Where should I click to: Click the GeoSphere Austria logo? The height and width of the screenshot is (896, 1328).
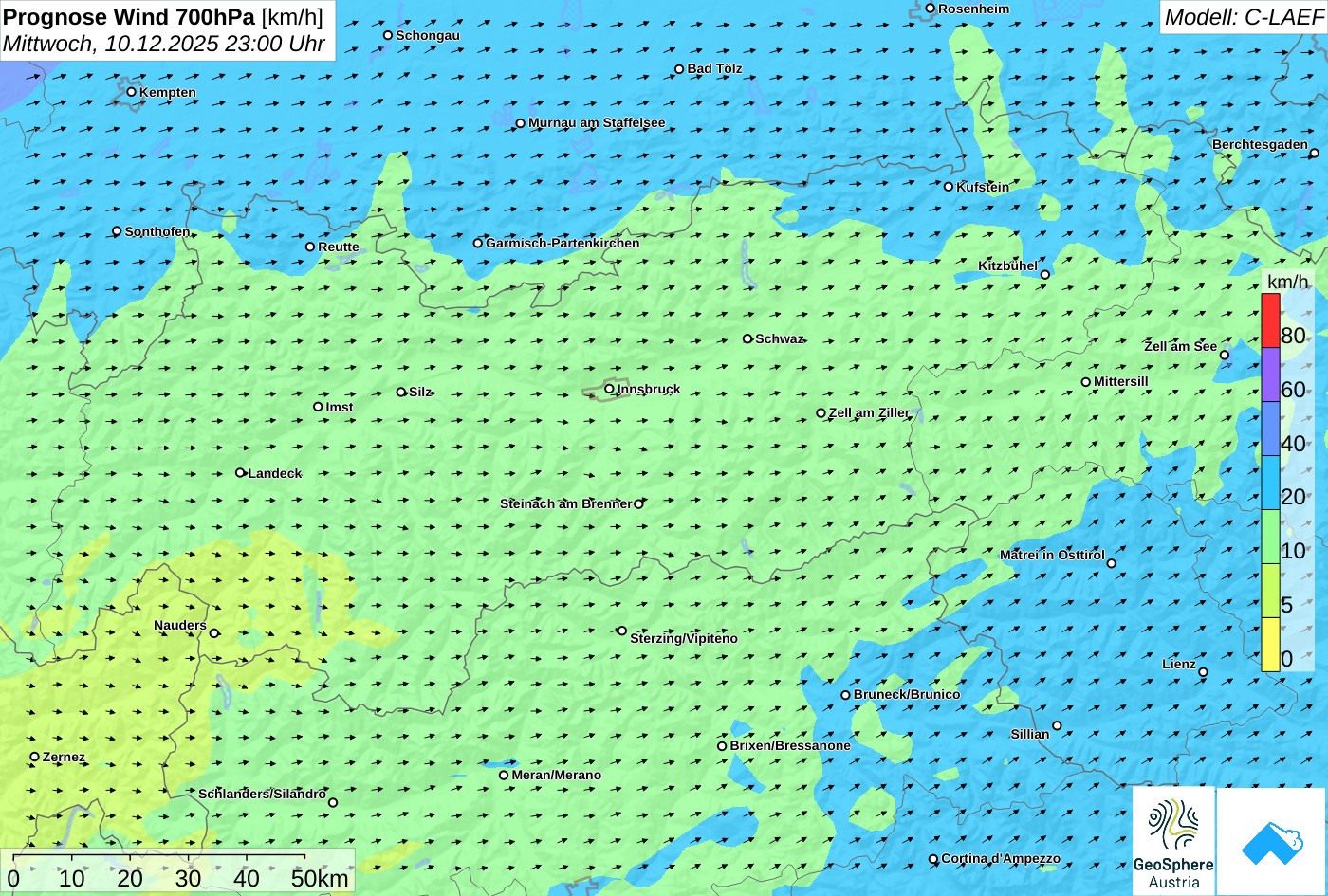[x=1173, y=841]
